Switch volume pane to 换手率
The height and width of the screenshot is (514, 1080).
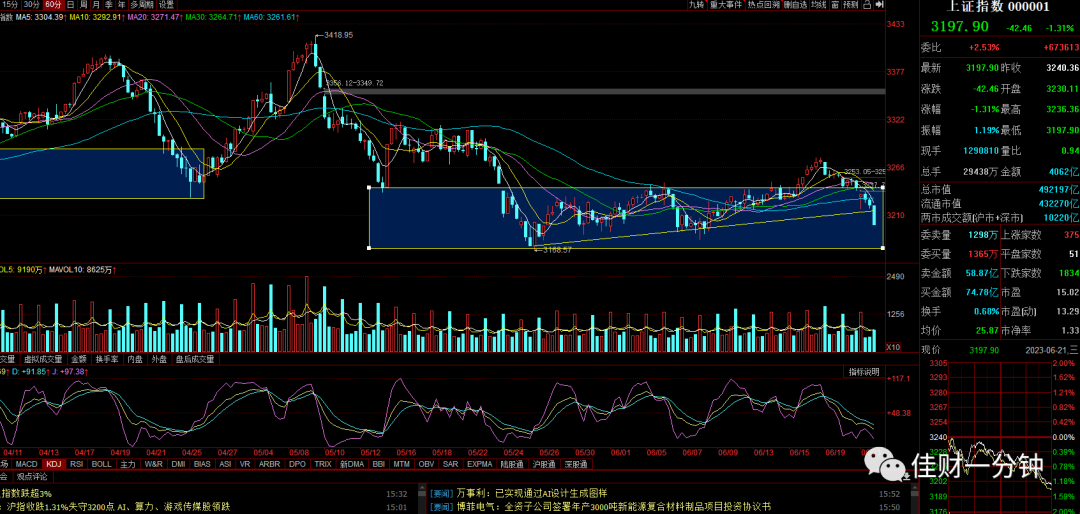(x=107, y=359)
